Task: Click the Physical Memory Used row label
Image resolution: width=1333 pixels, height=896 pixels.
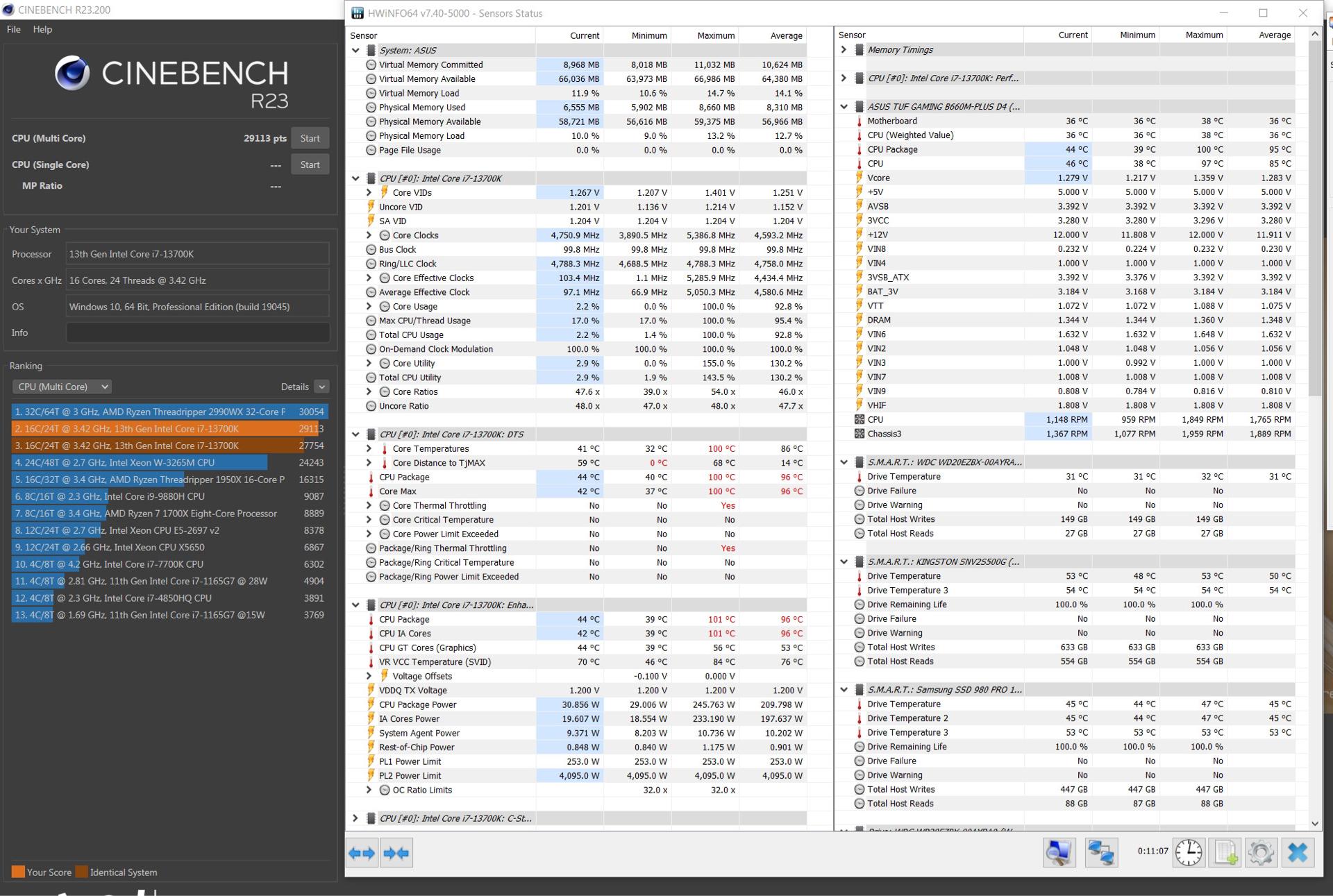Action: (421, 108)
